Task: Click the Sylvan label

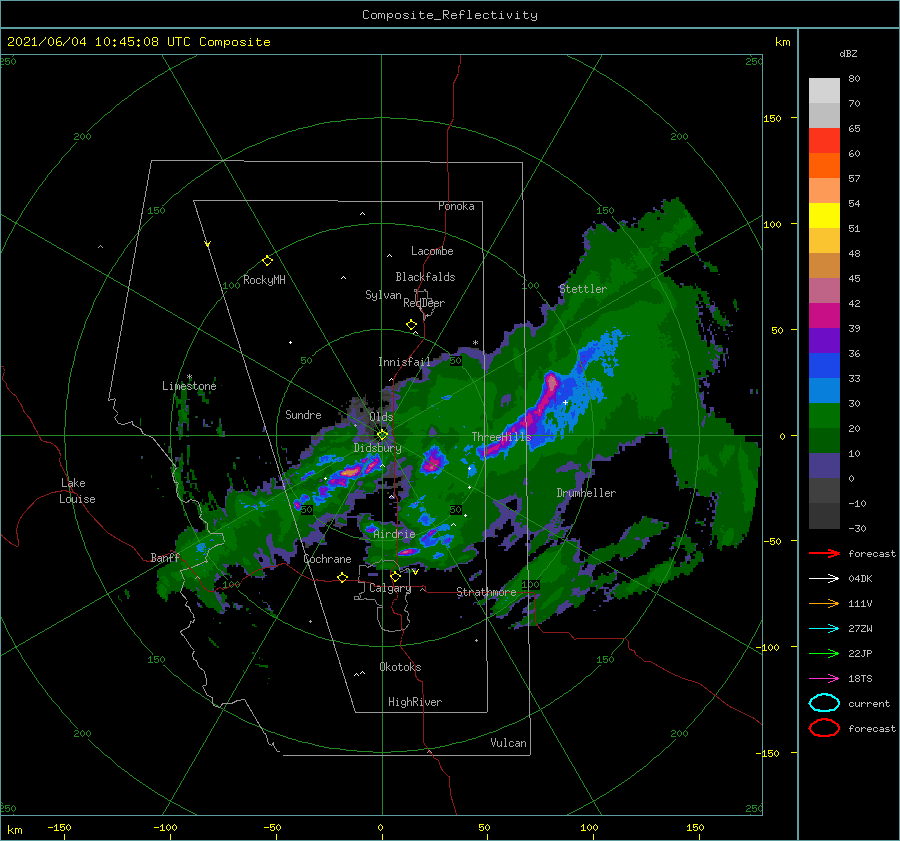Action: [383, 295]
